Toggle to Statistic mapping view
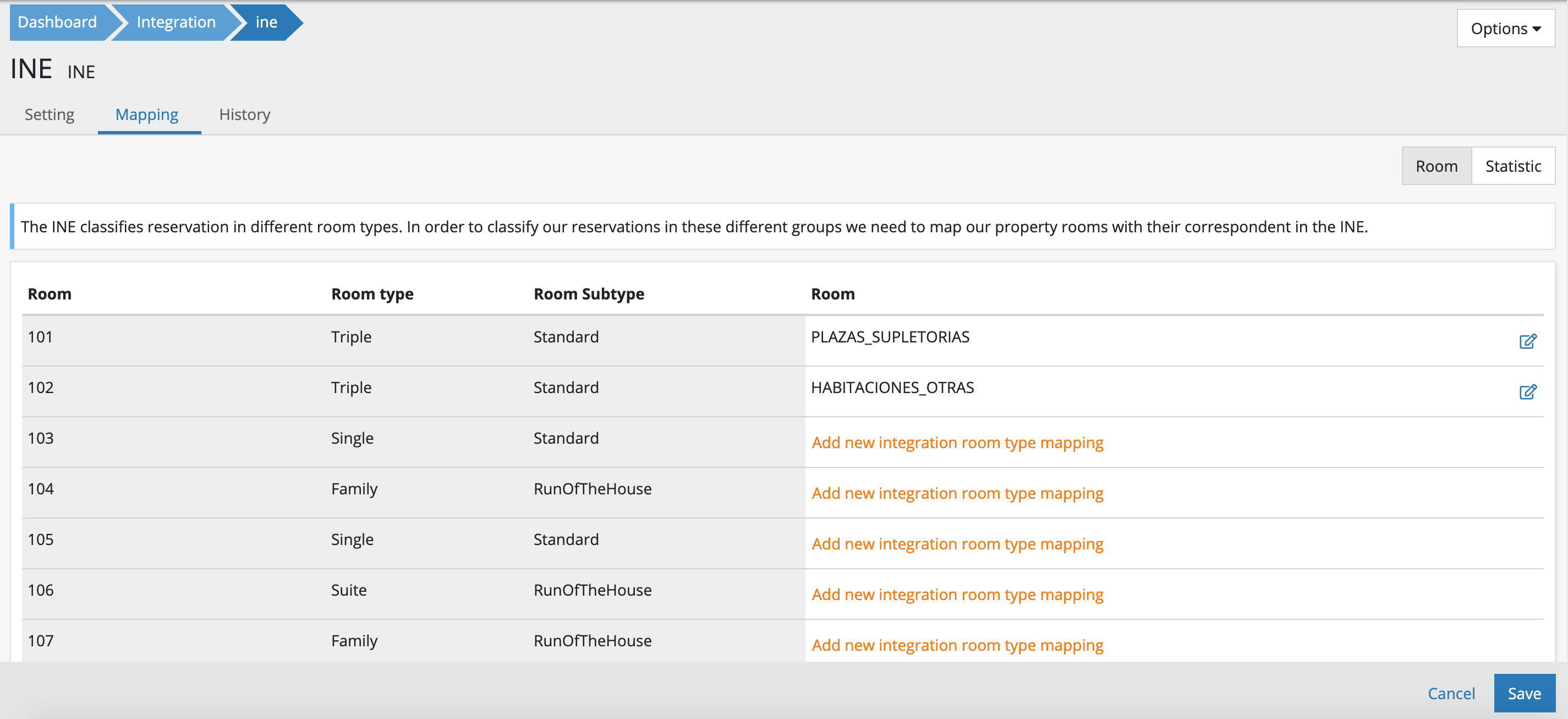This screenshot has width=1568, height=719. coord(1512,166)
